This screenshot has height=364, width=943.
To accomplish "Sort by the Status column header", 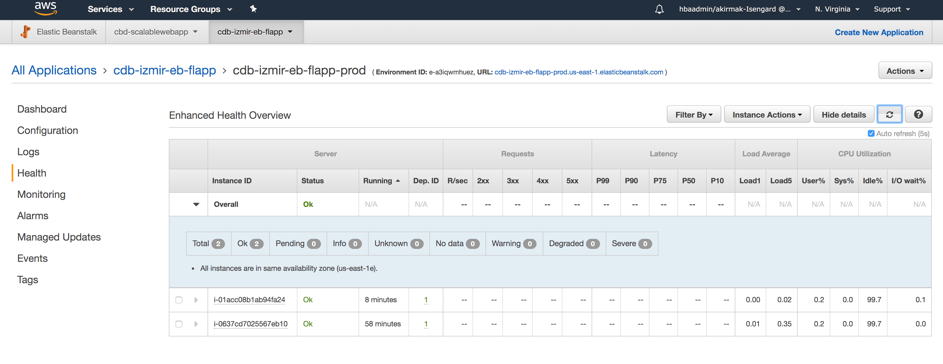I will coord(328,180).
